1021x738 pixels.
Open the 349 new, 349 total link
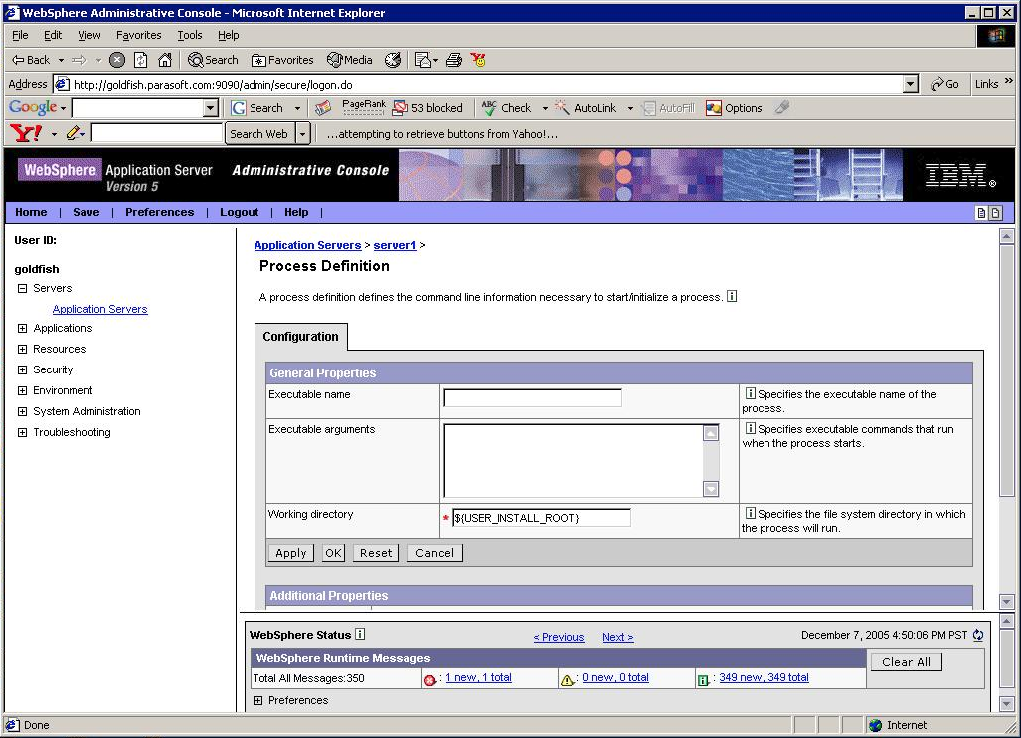tap(764, 677)
